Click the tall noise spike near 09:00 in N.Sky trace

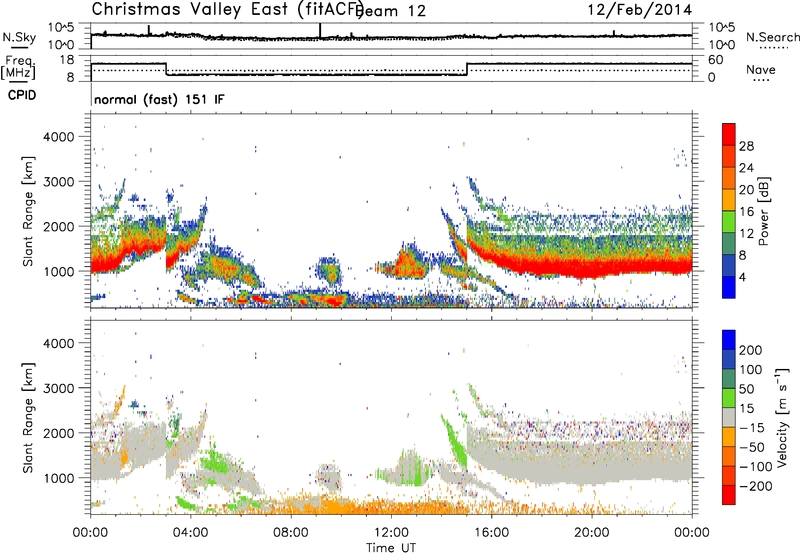(x=320, y=31)
